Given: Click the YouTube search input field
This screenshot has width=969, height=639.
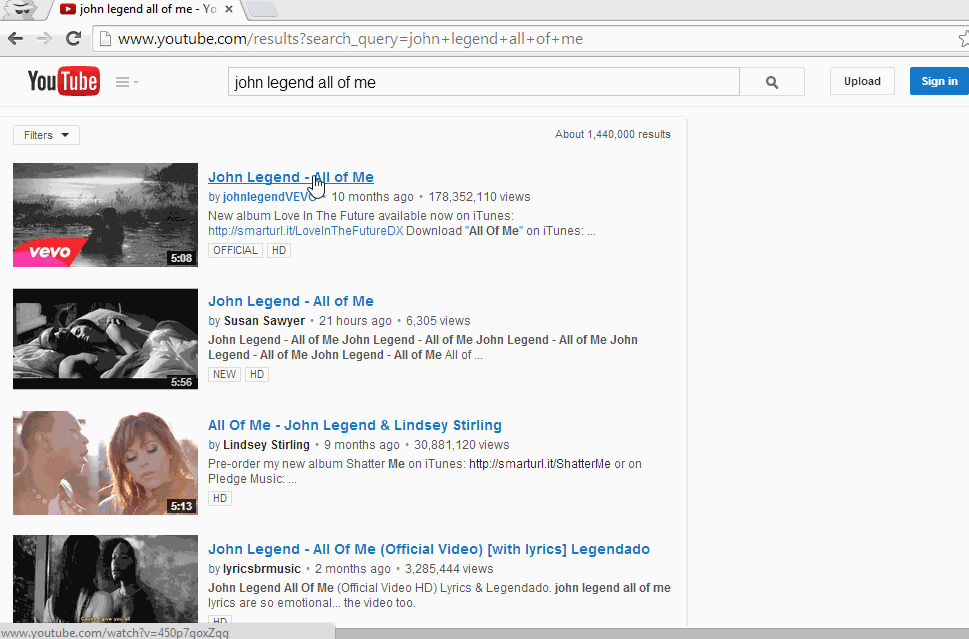Looking at the screenshot, I should pos(483,82).
